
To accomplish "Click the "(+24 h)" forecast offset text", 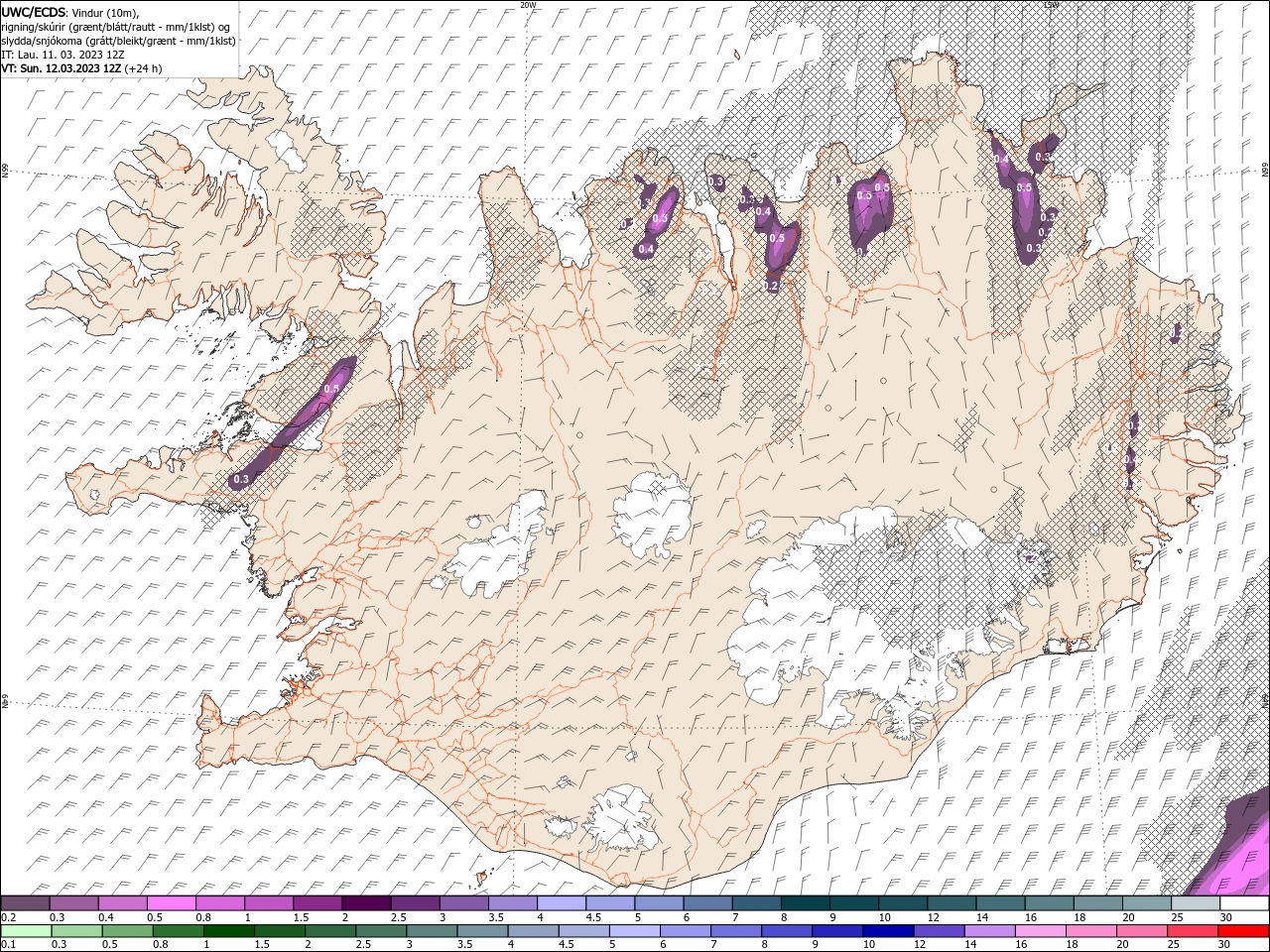I will (x=143, y=68).
